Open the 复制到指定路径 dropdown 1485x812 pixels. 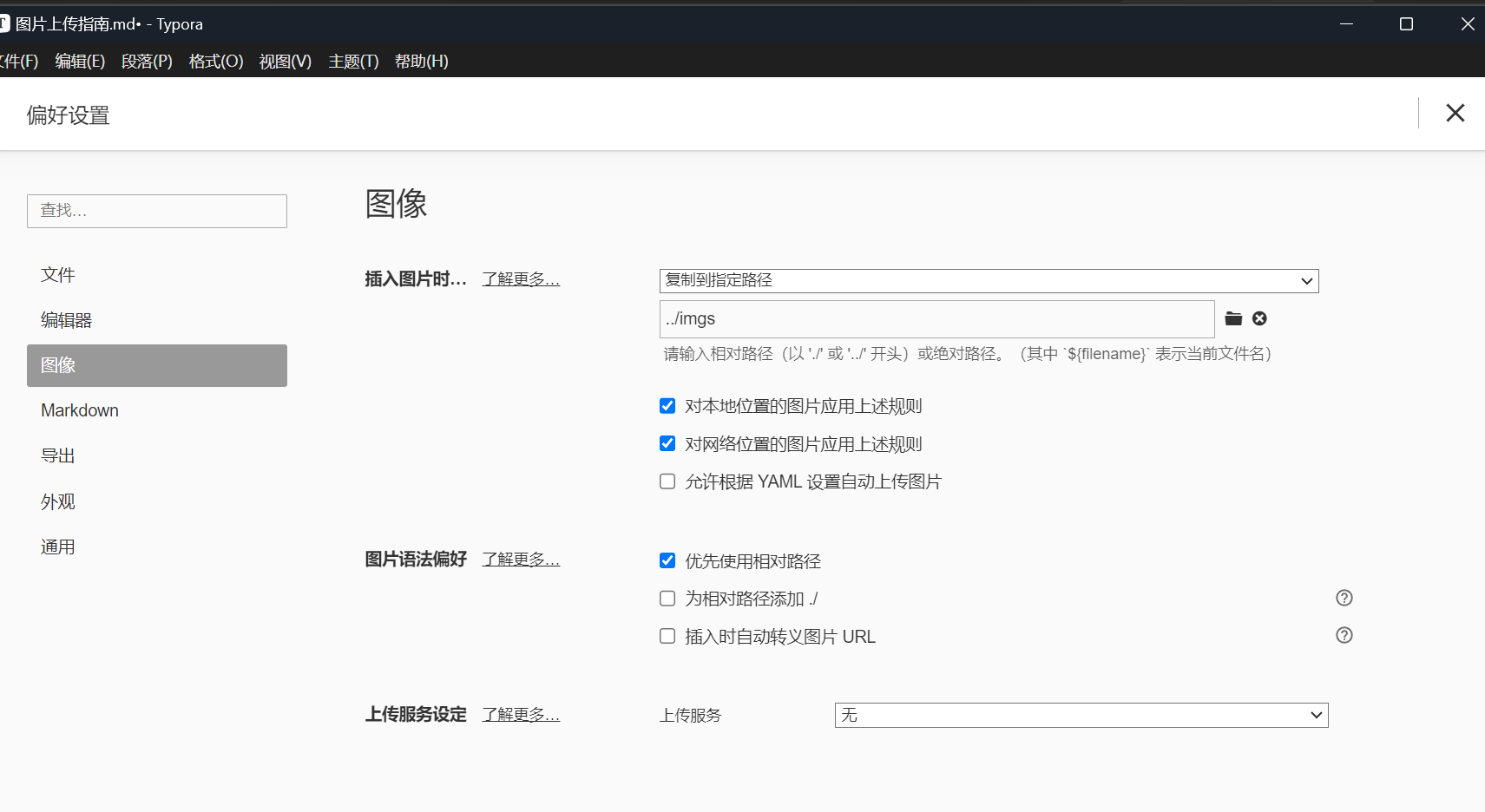(989, 280)
